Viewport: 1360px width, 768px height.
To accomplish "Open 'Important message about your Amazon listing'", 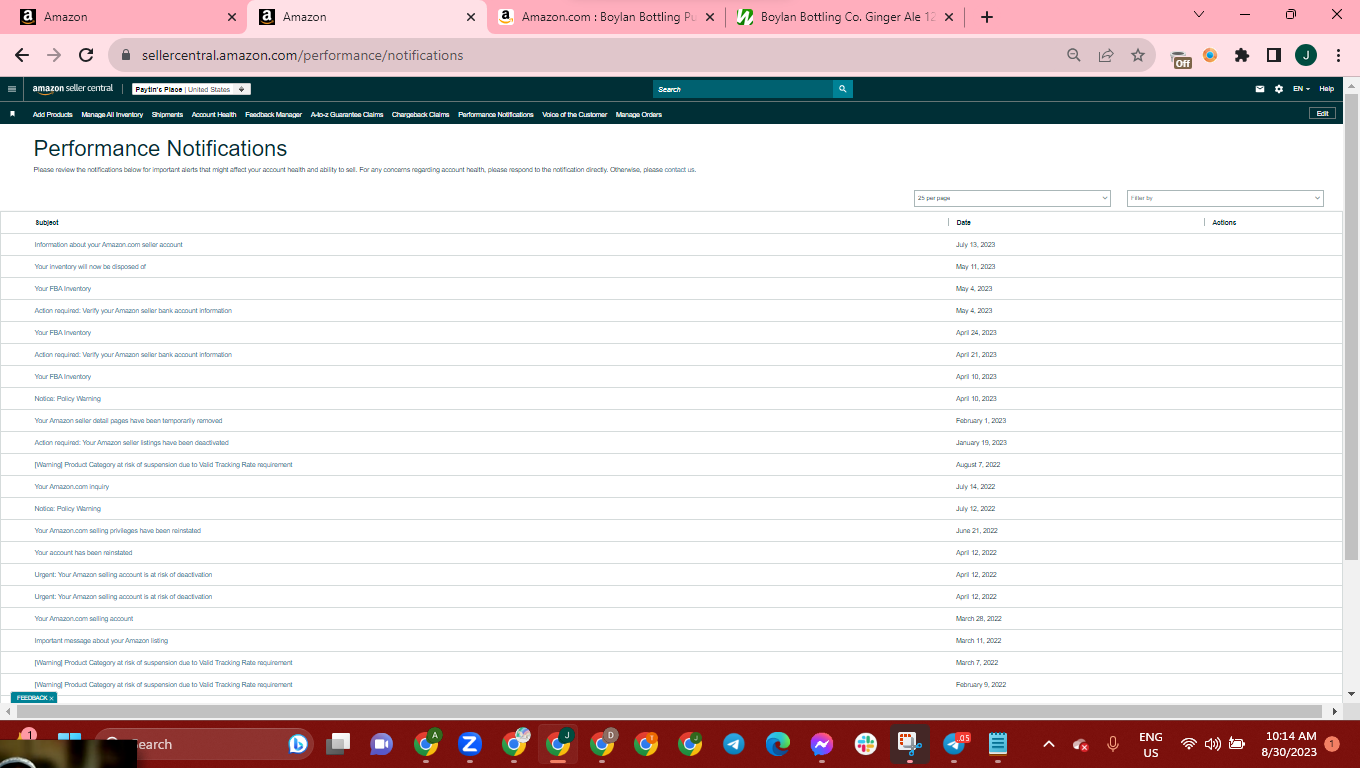I will pyautogui.click(x=101, y=641).
